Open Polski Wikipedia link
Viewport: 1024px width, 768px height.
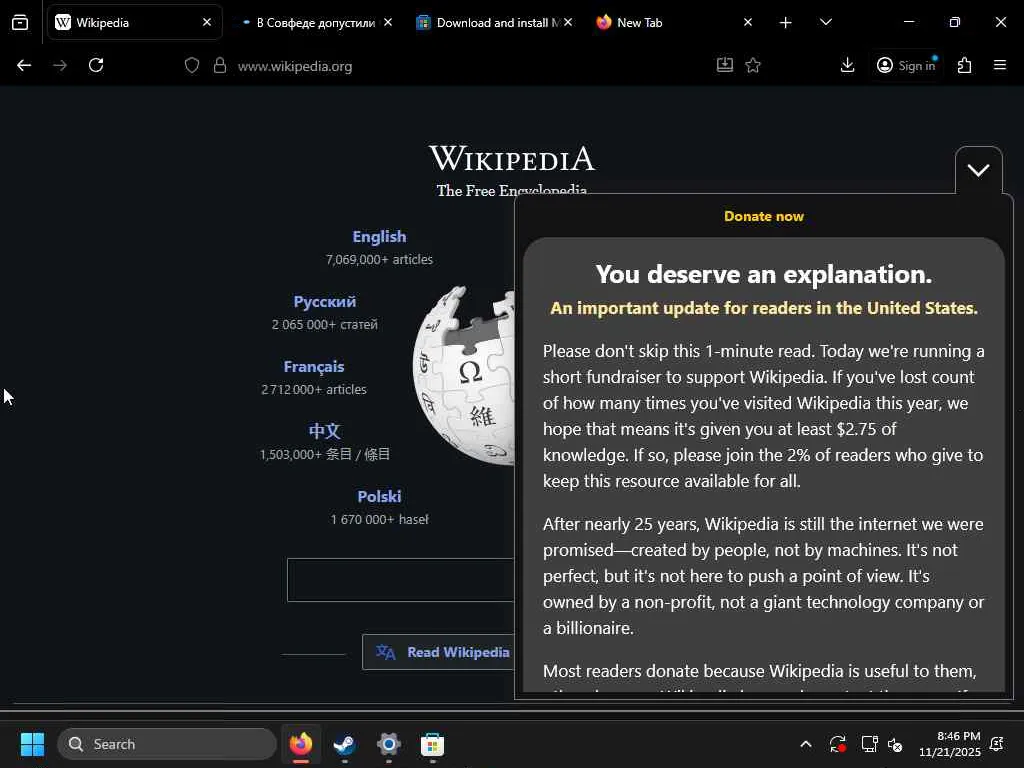point(379,496)
